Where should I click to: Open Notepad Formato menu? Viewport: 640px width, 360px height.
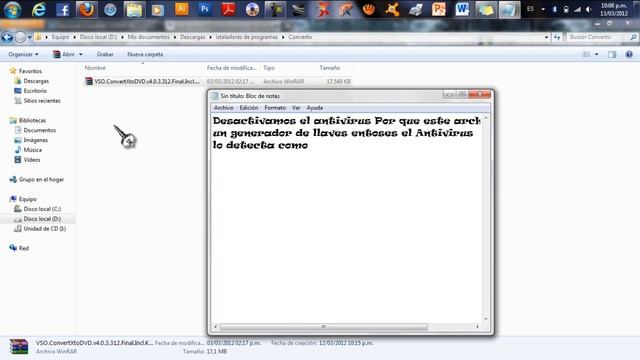pyautogui.click(x=275, y=108)
